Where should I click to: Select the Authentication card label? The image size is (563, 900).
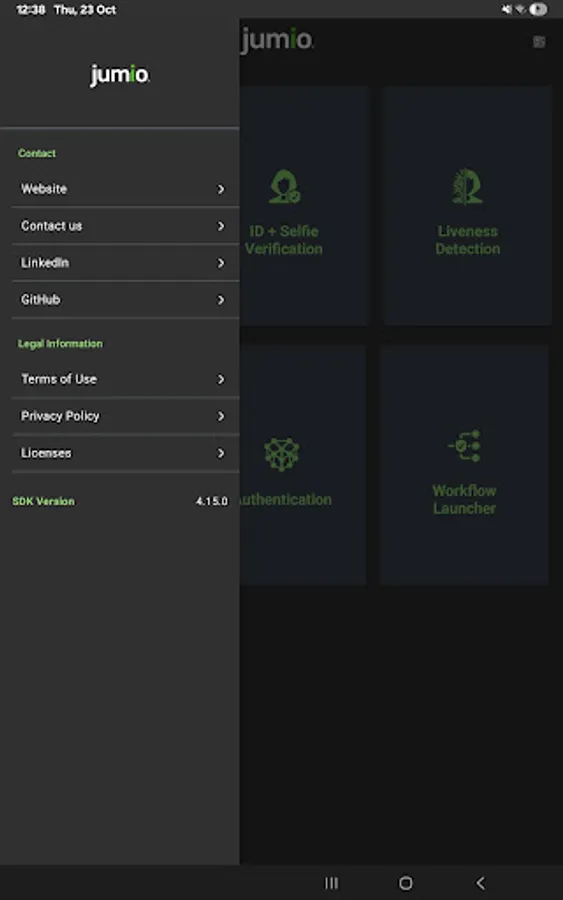(286, 499)
